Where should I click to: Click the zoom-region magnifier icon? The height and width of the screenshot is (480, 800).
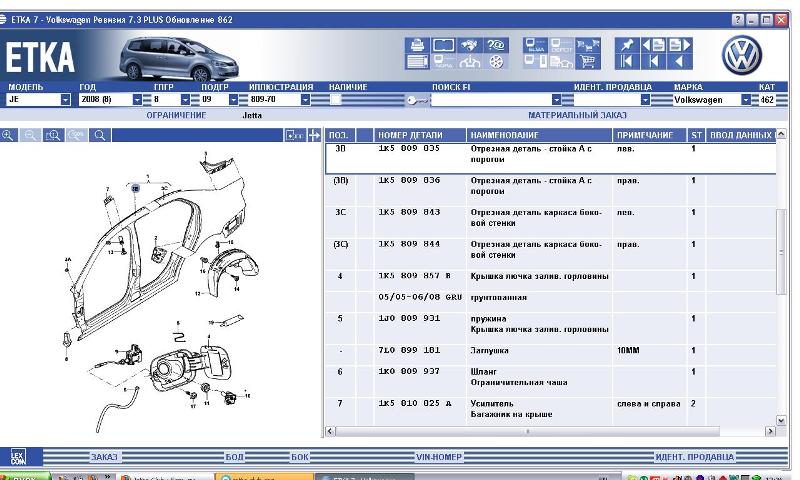point(53,135)
